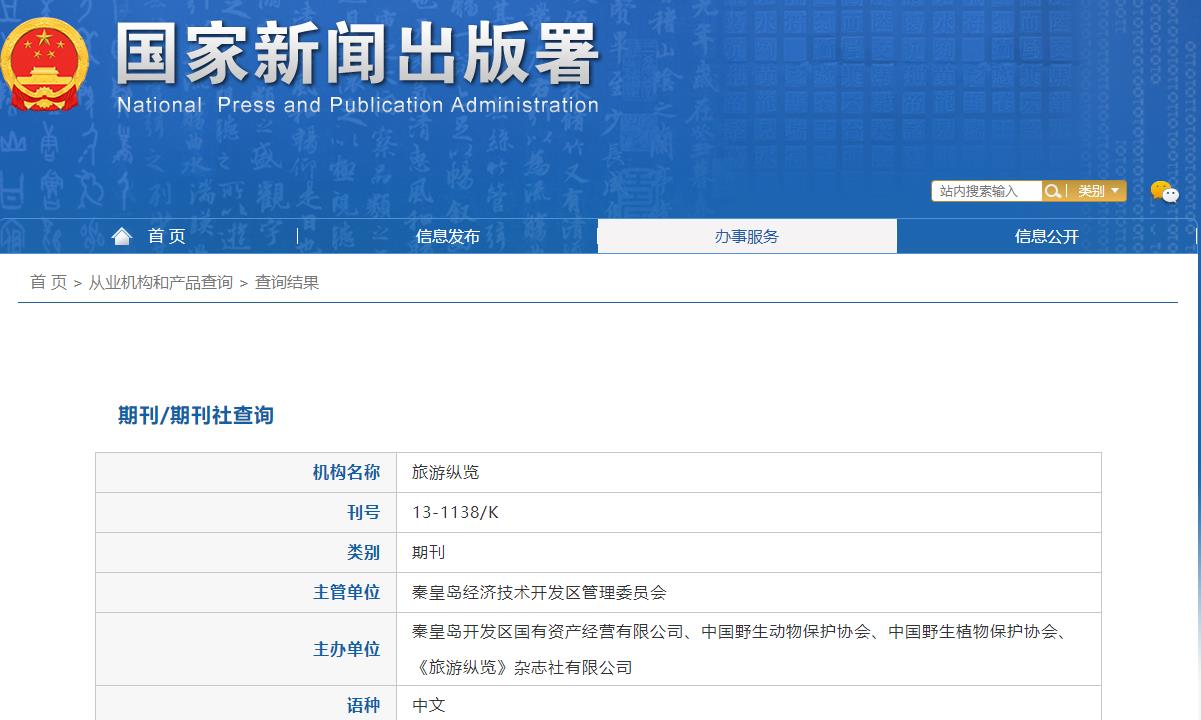Expand the 类别 category dropdown

click(x=1098, y=191)
